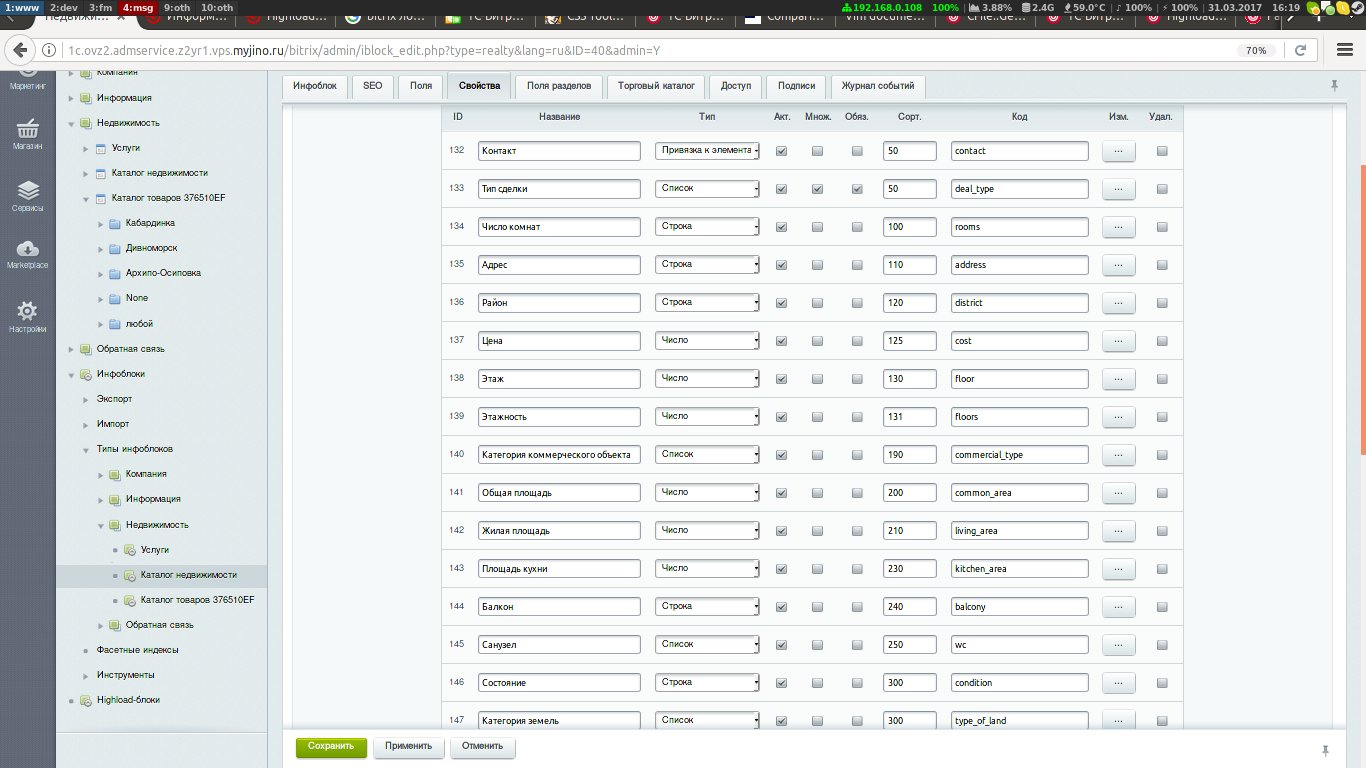
Task: Click Инфоблоки tree icon
Action: point(86,374)
